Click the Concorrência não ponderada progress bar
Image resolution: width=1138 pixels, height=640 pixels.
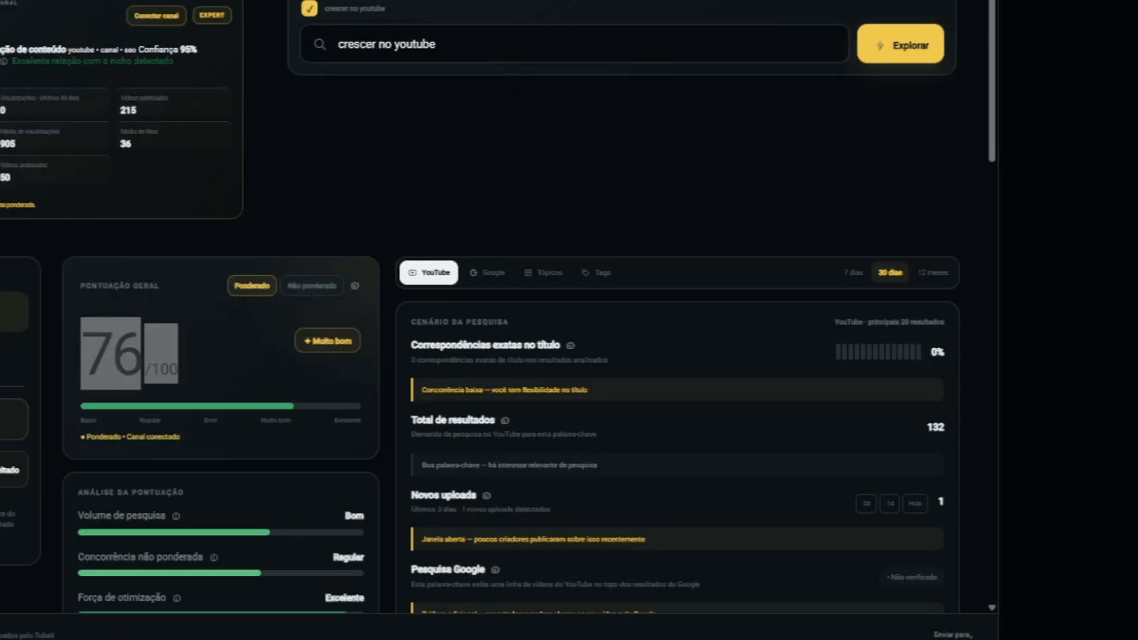click(221, 573)
